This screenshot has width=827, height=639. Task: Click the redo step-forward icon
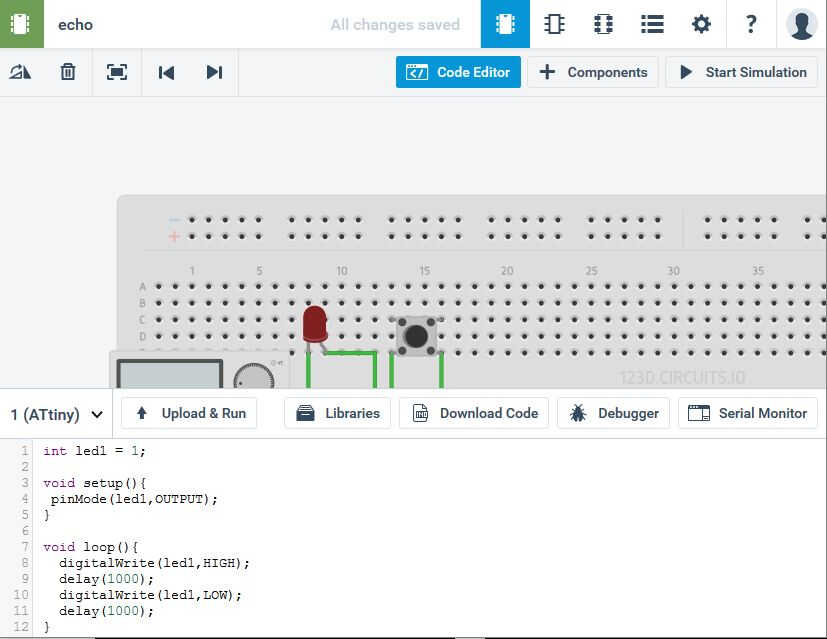tap(214, 72)
